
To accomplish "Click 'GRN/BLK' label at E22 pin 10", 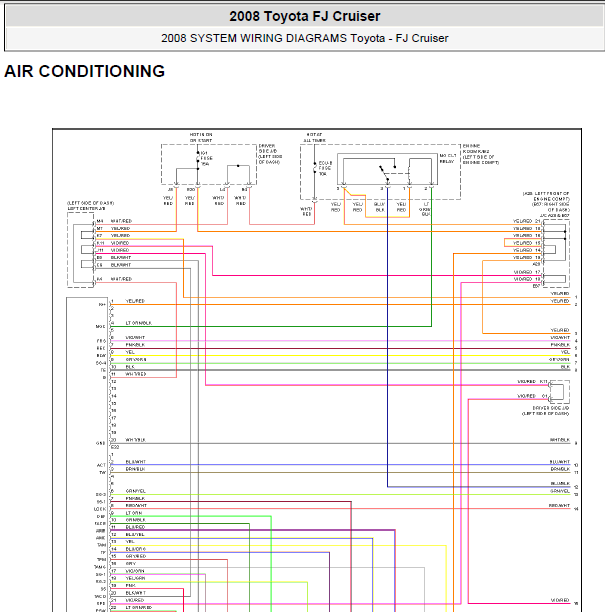I will [135, 520].
